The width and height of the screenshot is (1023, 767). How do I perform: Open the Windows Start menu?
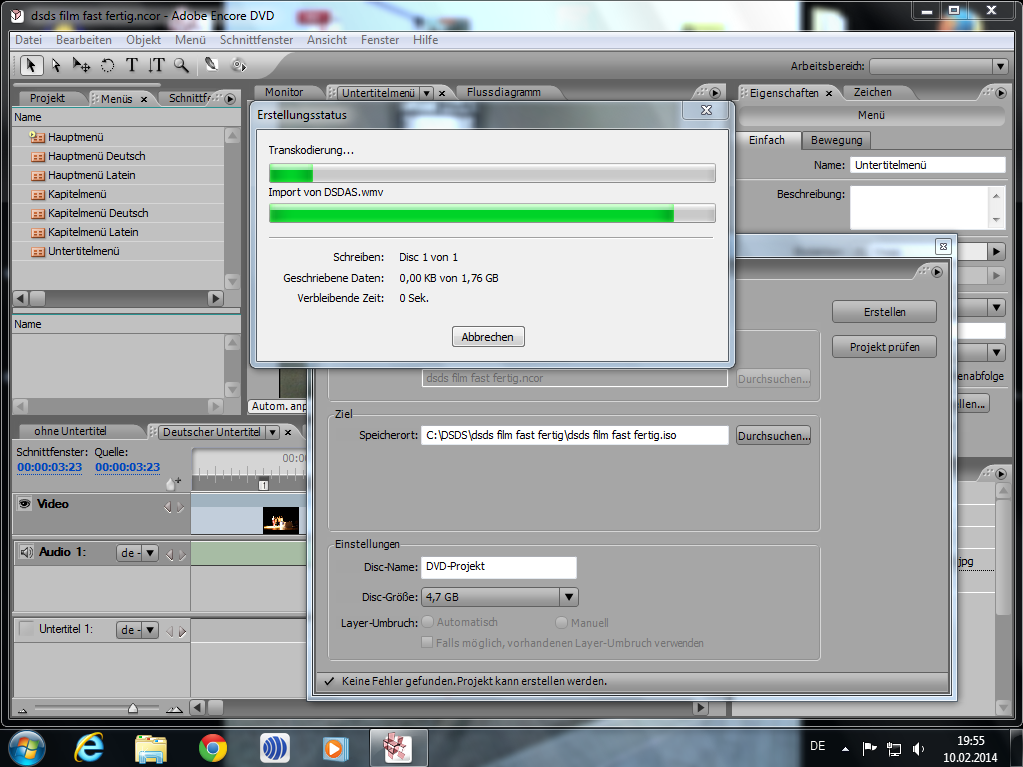click(27, 748)
